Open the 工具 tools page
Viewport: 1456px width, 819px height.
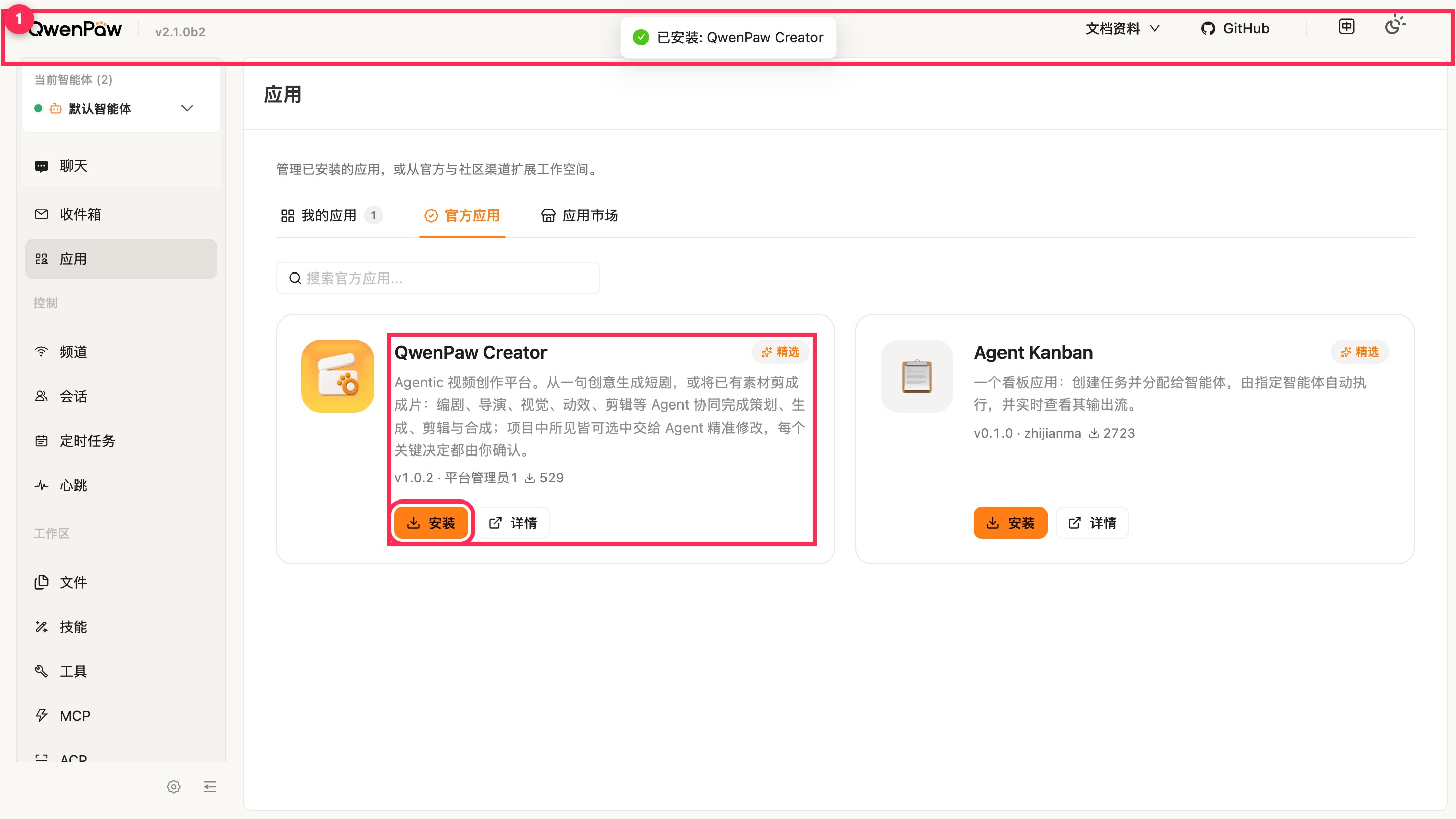pos(121,671)
